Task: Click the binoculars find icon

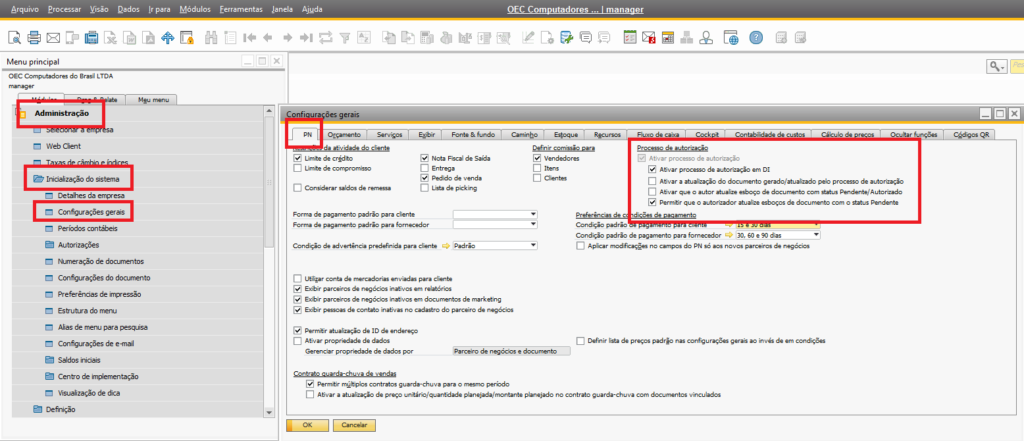Action: 211,38
